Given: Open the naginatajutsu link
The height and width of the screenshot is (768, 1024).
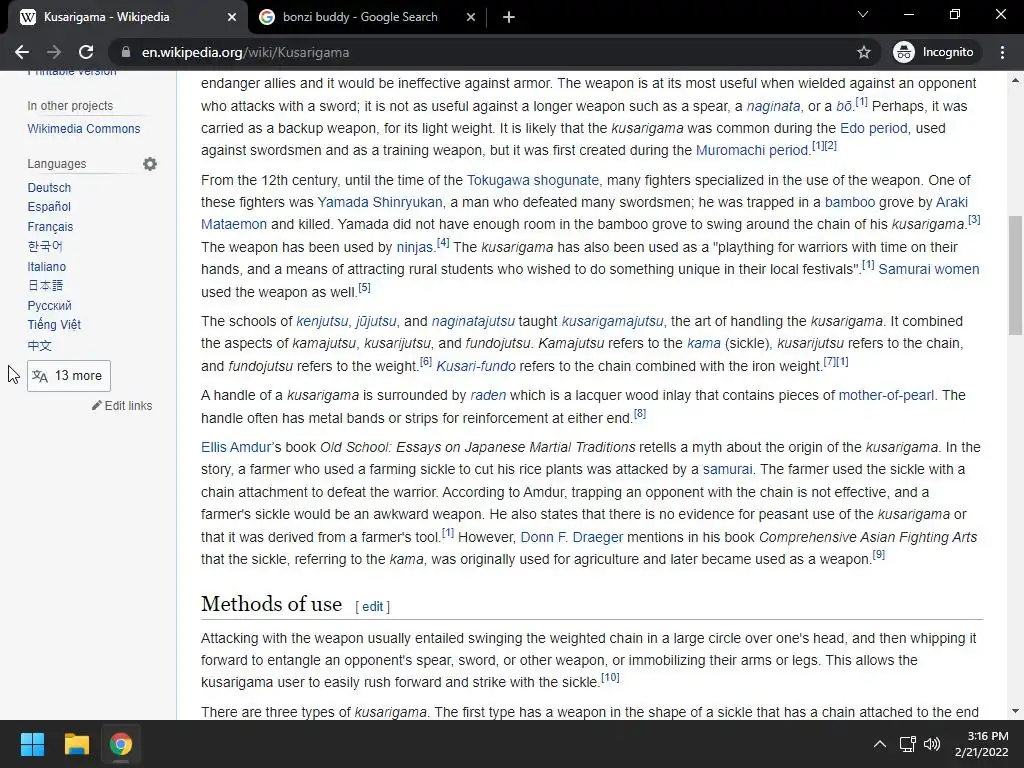Looking at the screenshot, I should click(x=473, y=321).
